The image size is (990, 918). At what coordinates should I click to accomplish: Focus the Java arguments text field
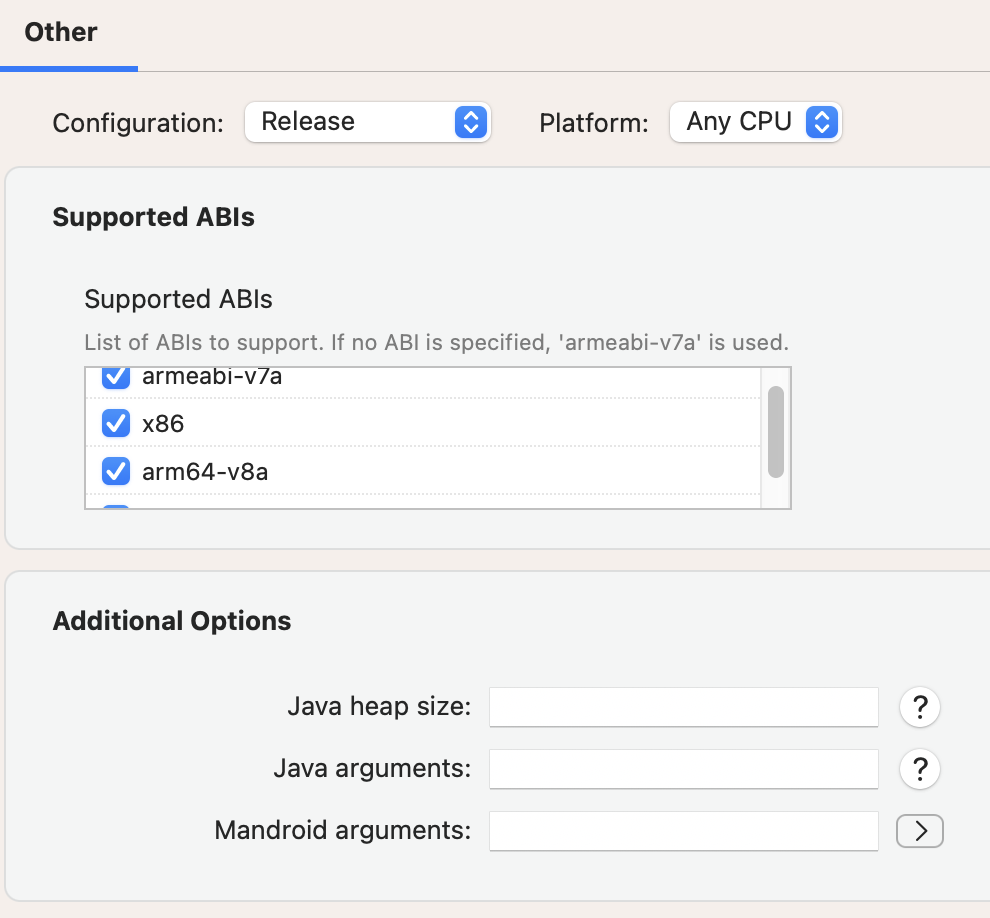pos(684,769)
